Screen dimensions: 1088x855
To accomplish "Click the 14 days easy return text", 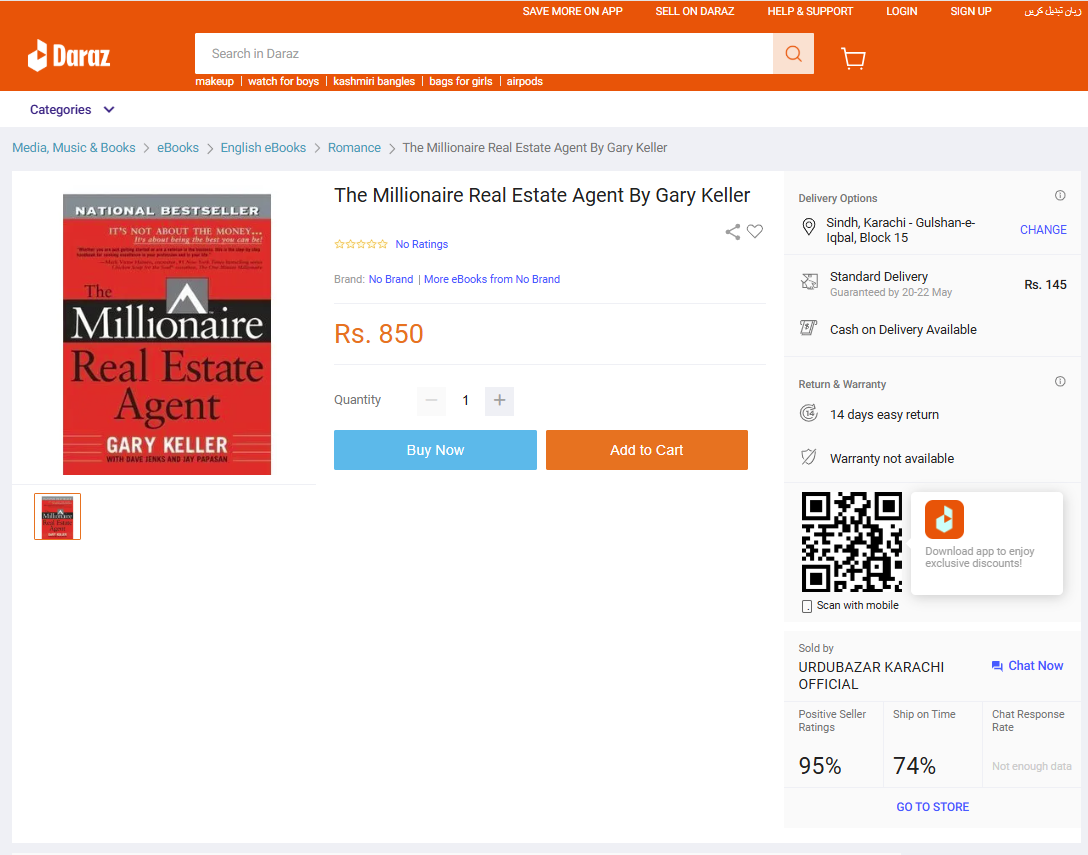I will (884, 414).
